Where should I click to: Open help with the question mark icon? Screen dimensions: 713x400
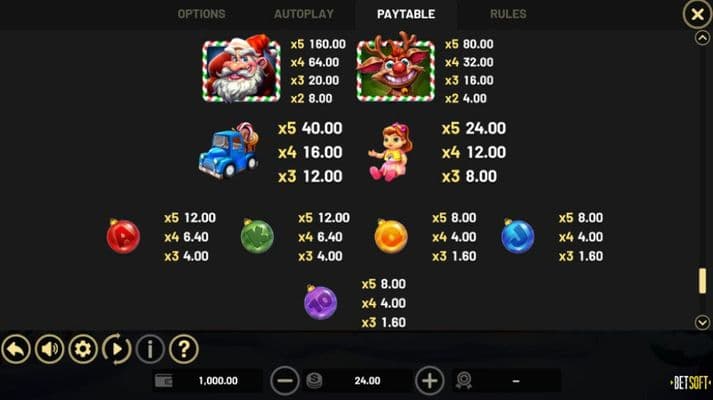tap(184, 349)
